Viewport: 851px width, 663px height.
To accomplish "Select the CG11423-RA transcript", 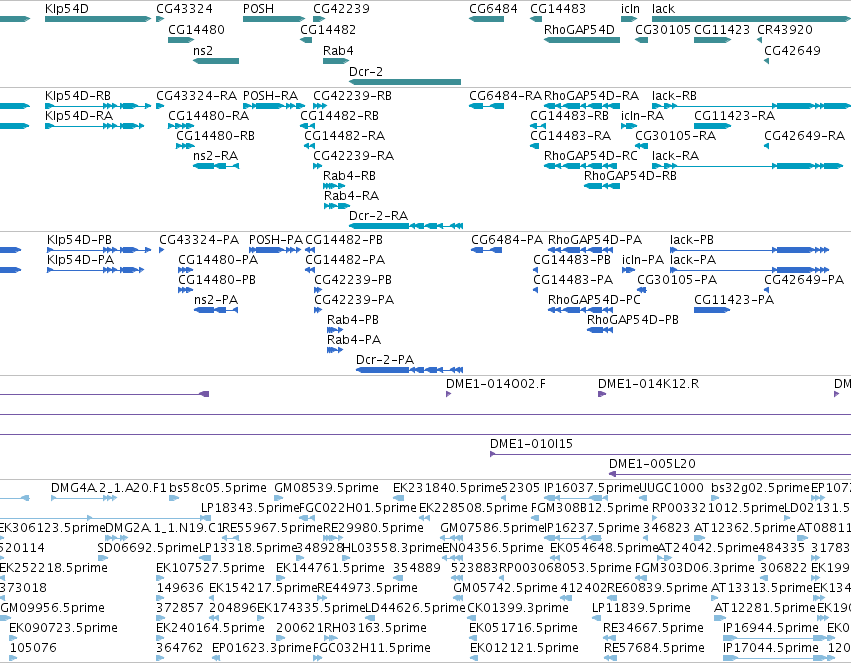I will [713, 126].
